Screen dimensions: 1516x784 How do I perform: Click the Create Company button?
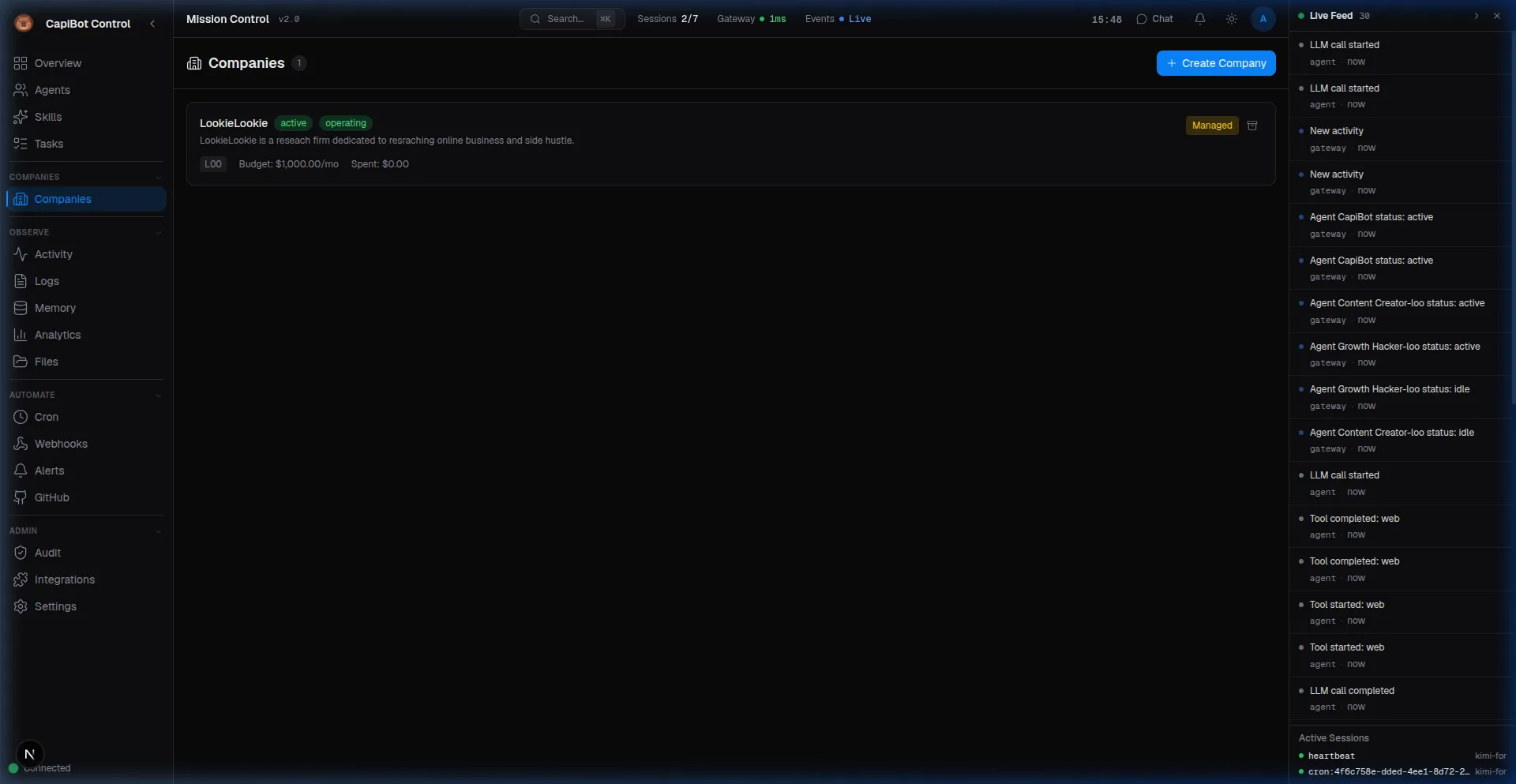[x=1215, y=63]
